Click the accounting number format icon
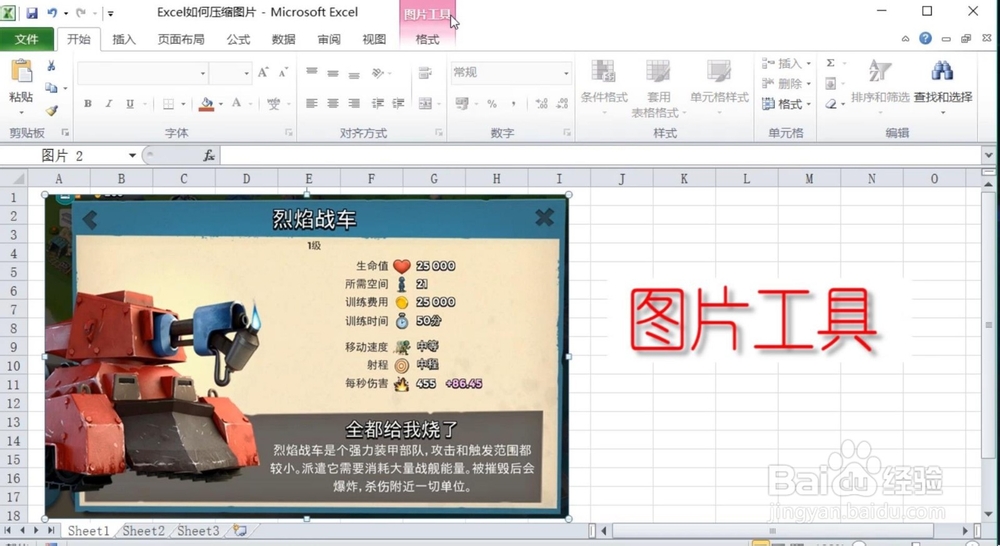This screenshot has width=1000, height=546. pyautogui.click(x=462, y=103)
